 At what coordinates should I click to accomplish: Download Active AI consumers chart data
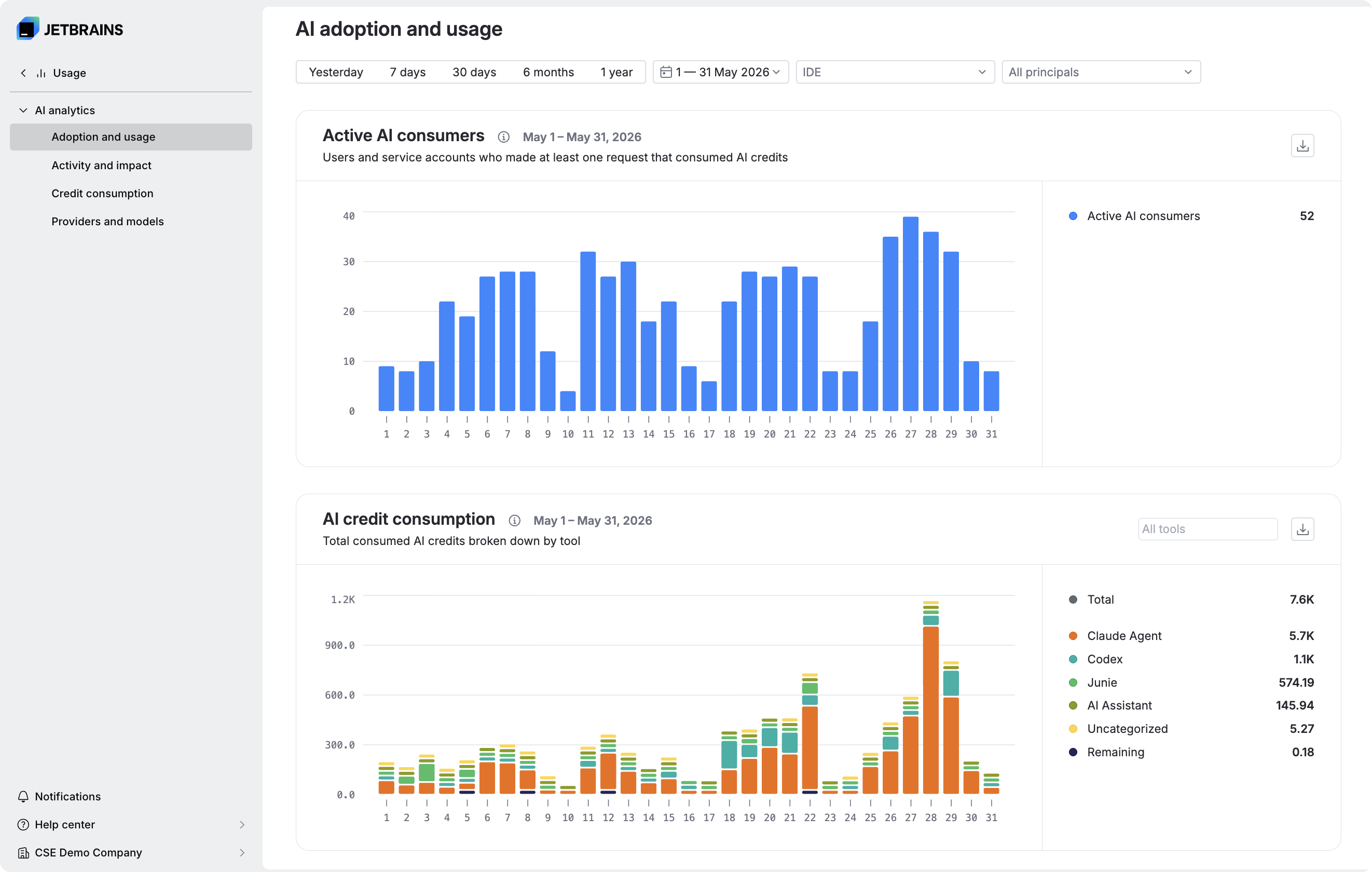pyautogui.click(x=1302, y=146)
